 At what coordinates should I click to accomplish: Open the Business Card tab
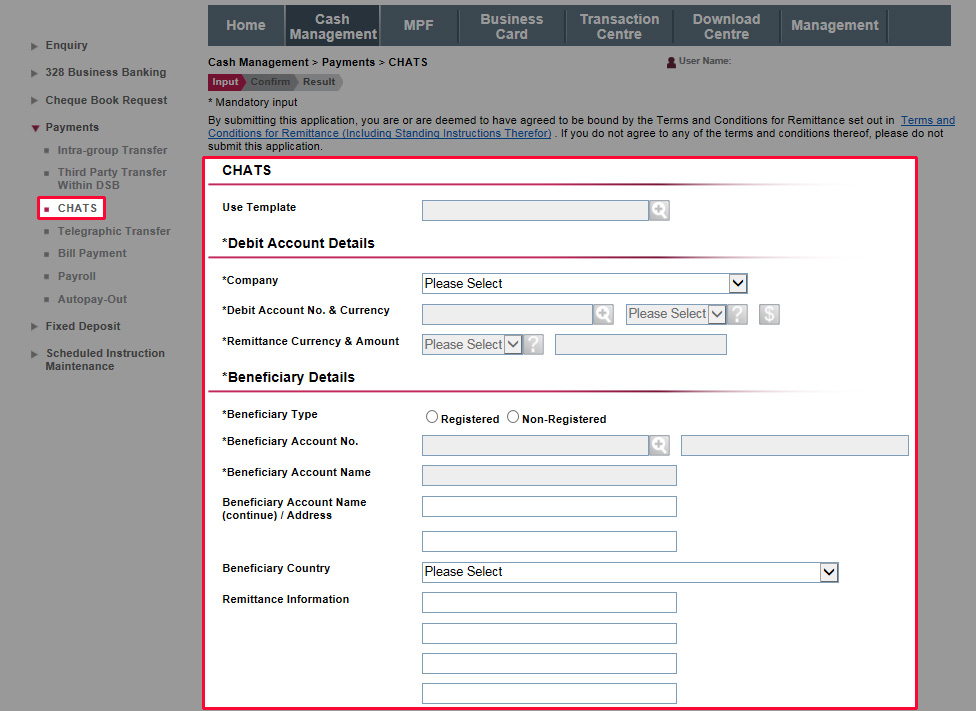click(512, 27)
